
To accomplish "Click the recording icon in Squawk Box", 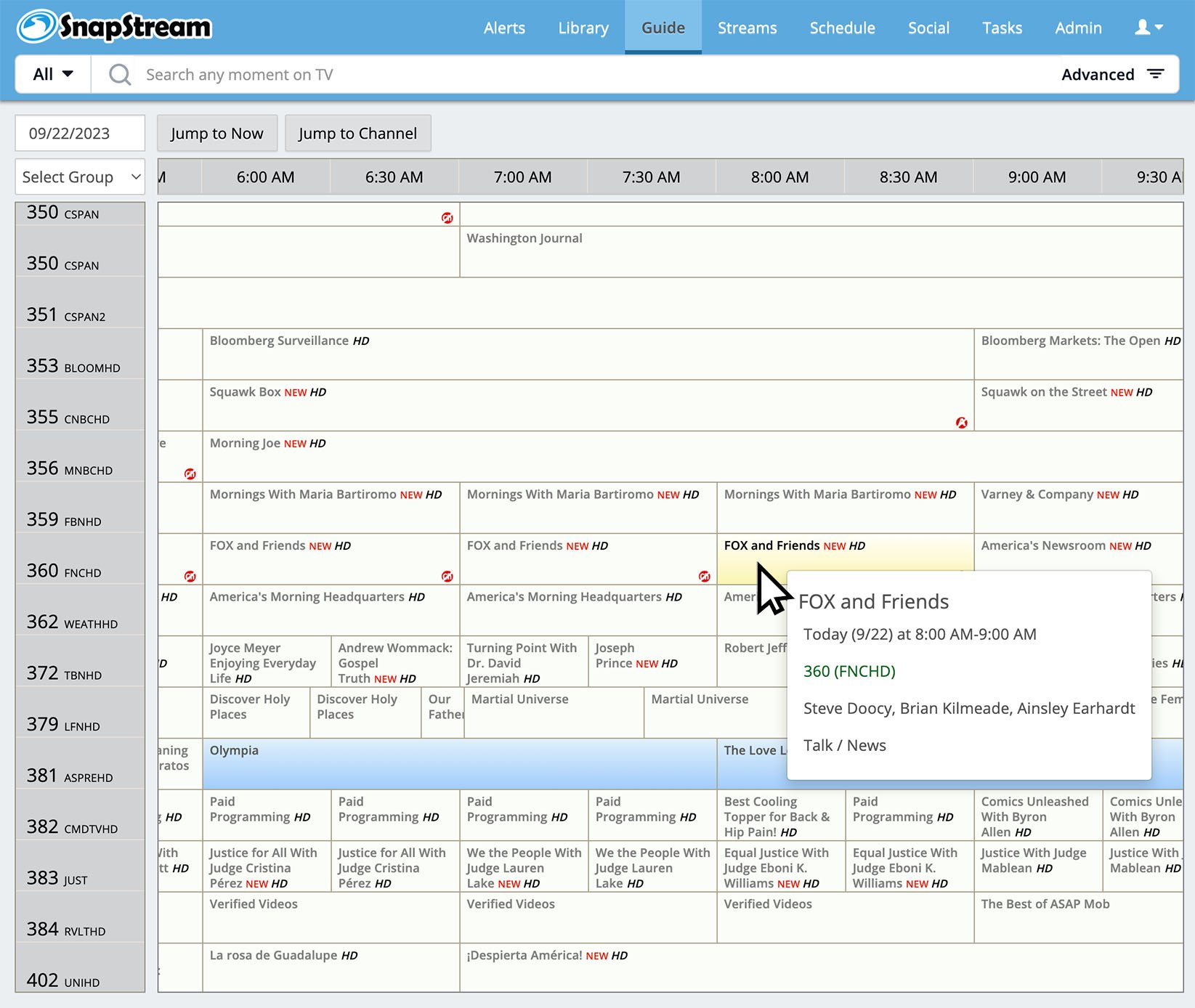I will coord(961,423).
